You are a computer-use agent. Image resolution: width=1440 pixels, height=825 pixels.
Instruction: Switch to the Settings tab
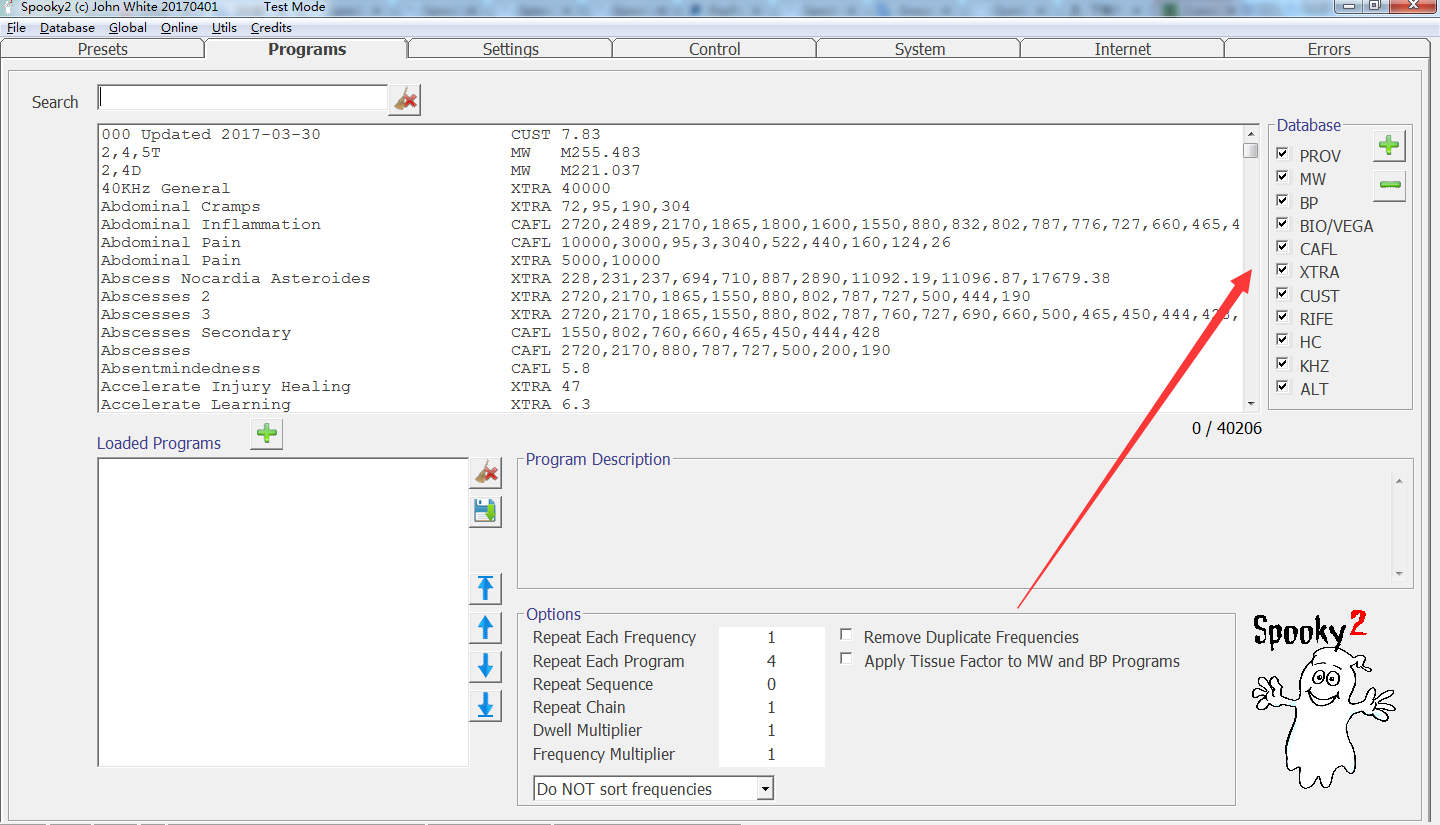click(510, 49)
